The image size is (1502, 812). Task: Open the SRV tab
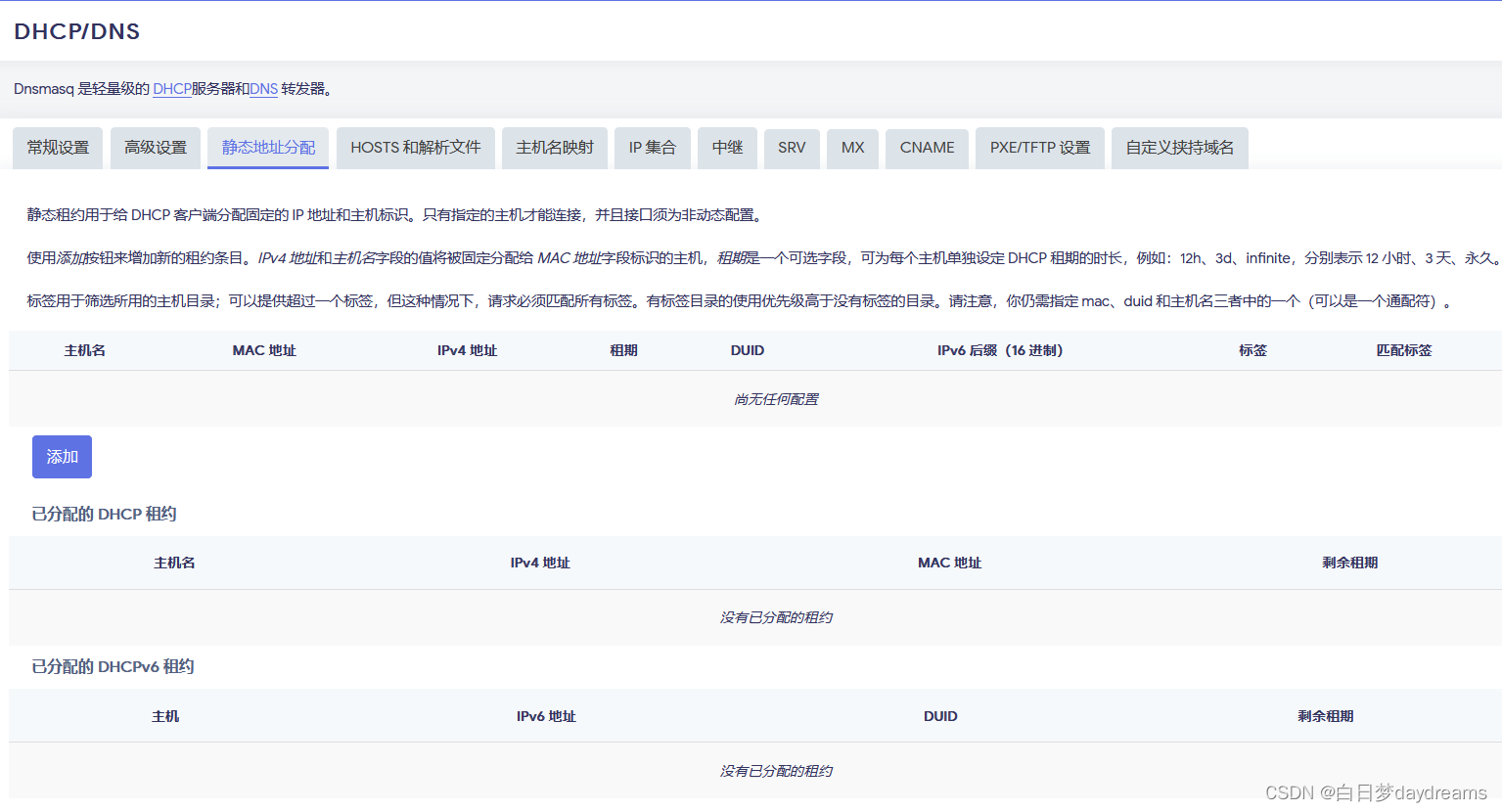(791, 148)
